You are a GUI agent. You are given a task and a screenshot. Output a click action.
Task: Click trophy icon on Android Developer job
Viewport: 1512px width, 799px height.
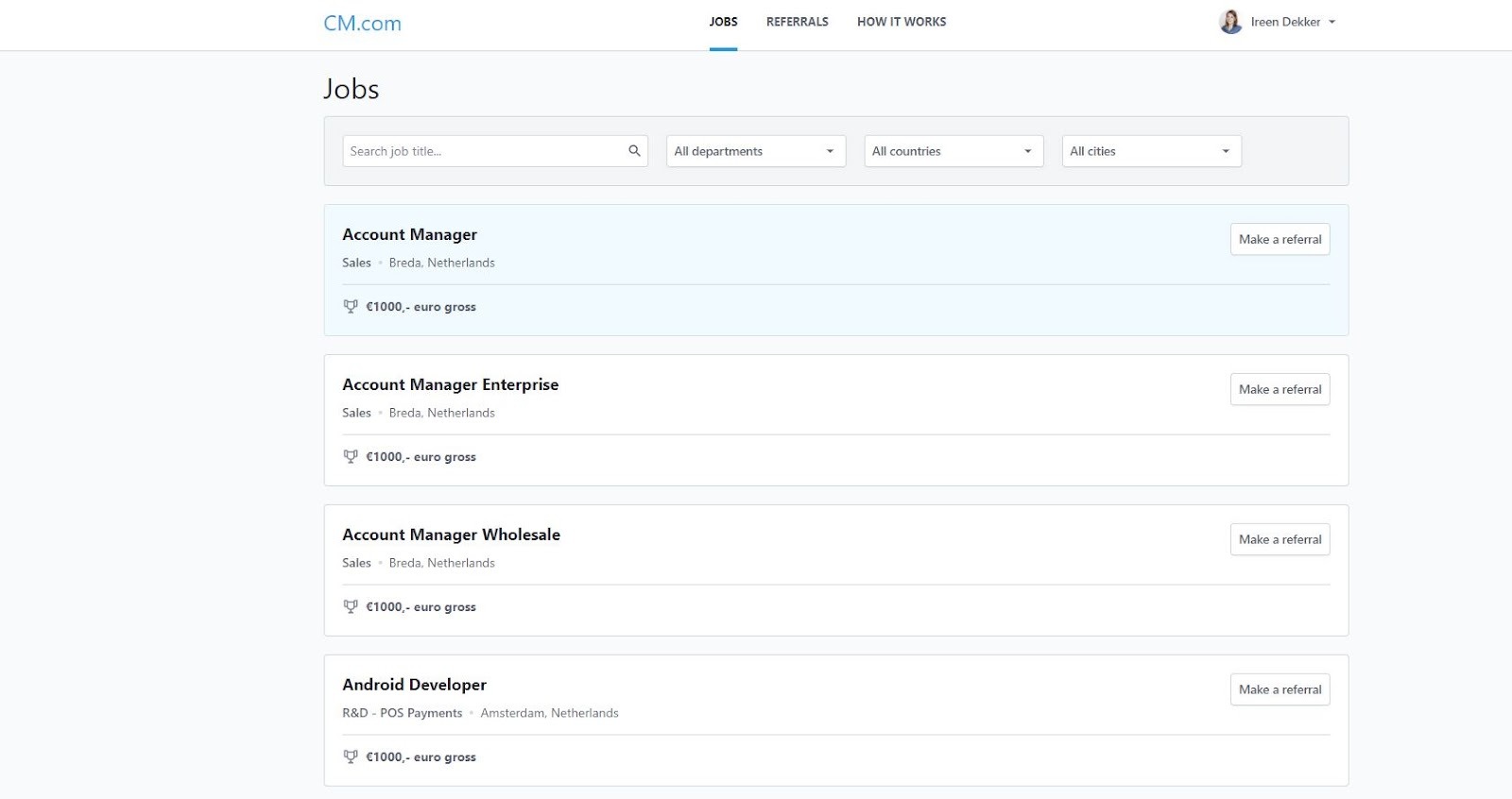351,756
